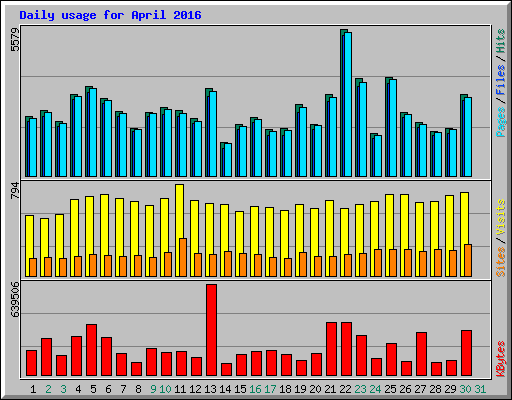The width and height of the screenshot is (512, 400).
Task: Click the tallest red KBytes bar for day 13
Action: point(211,330)
